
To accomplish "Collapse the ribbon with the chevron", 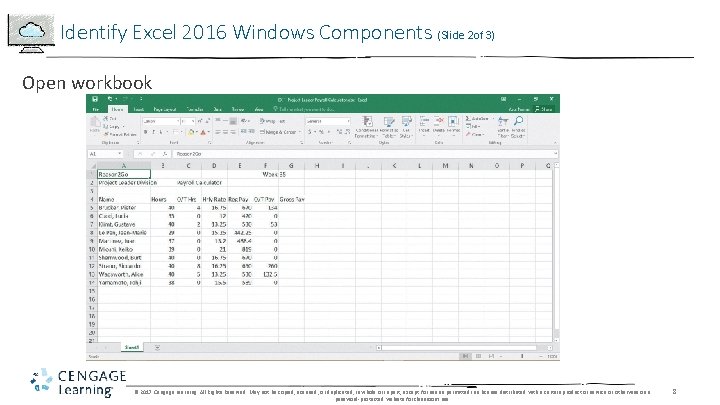I will tap(555, 143).
